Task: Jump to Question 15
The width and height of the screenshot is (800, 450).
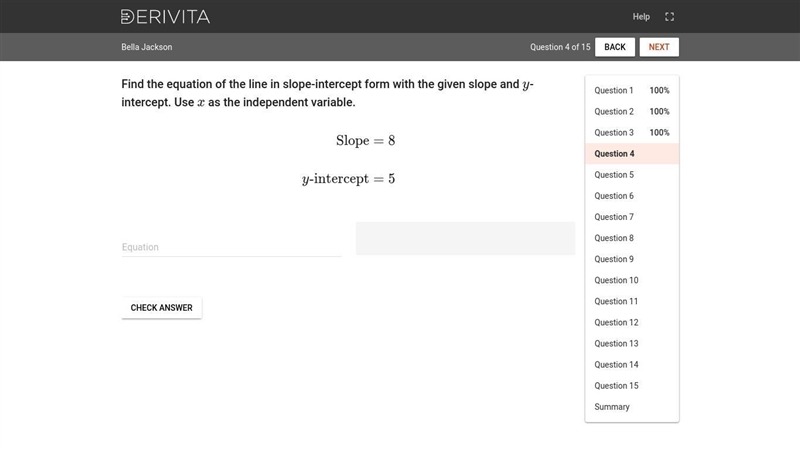Action: click(x=632, y=386)
